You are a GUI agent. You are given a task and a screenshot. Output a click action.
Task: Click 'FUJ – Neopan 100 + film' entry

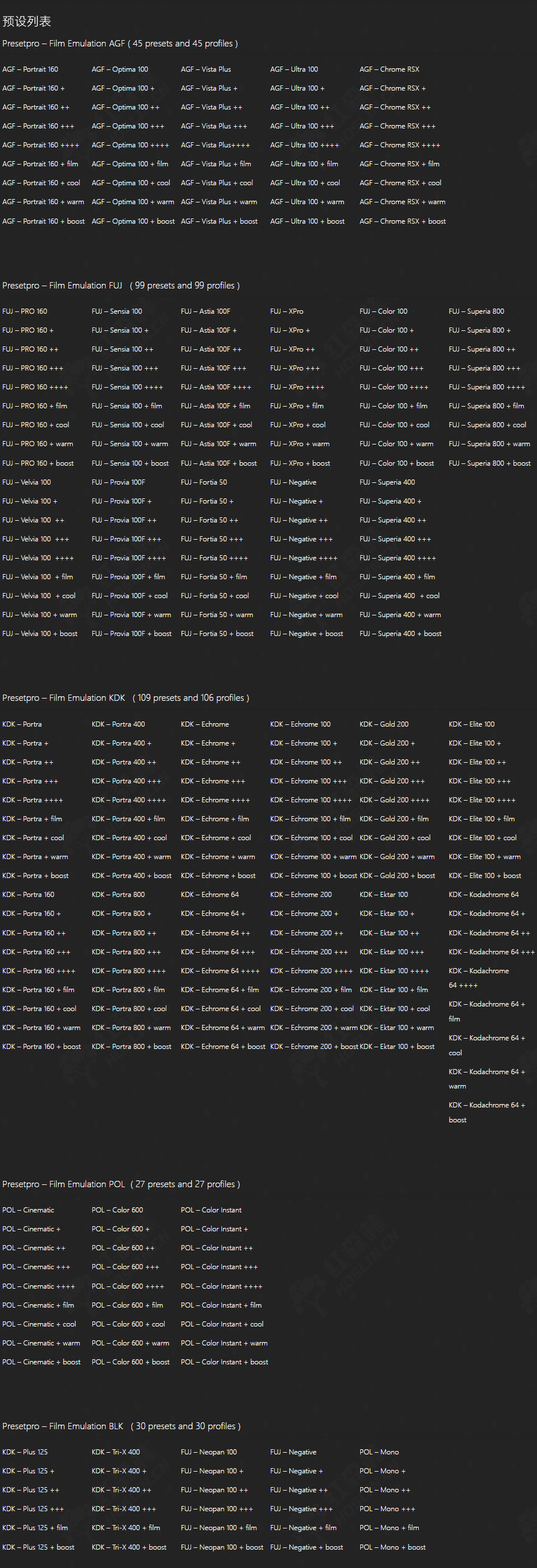pos(219,1527)
